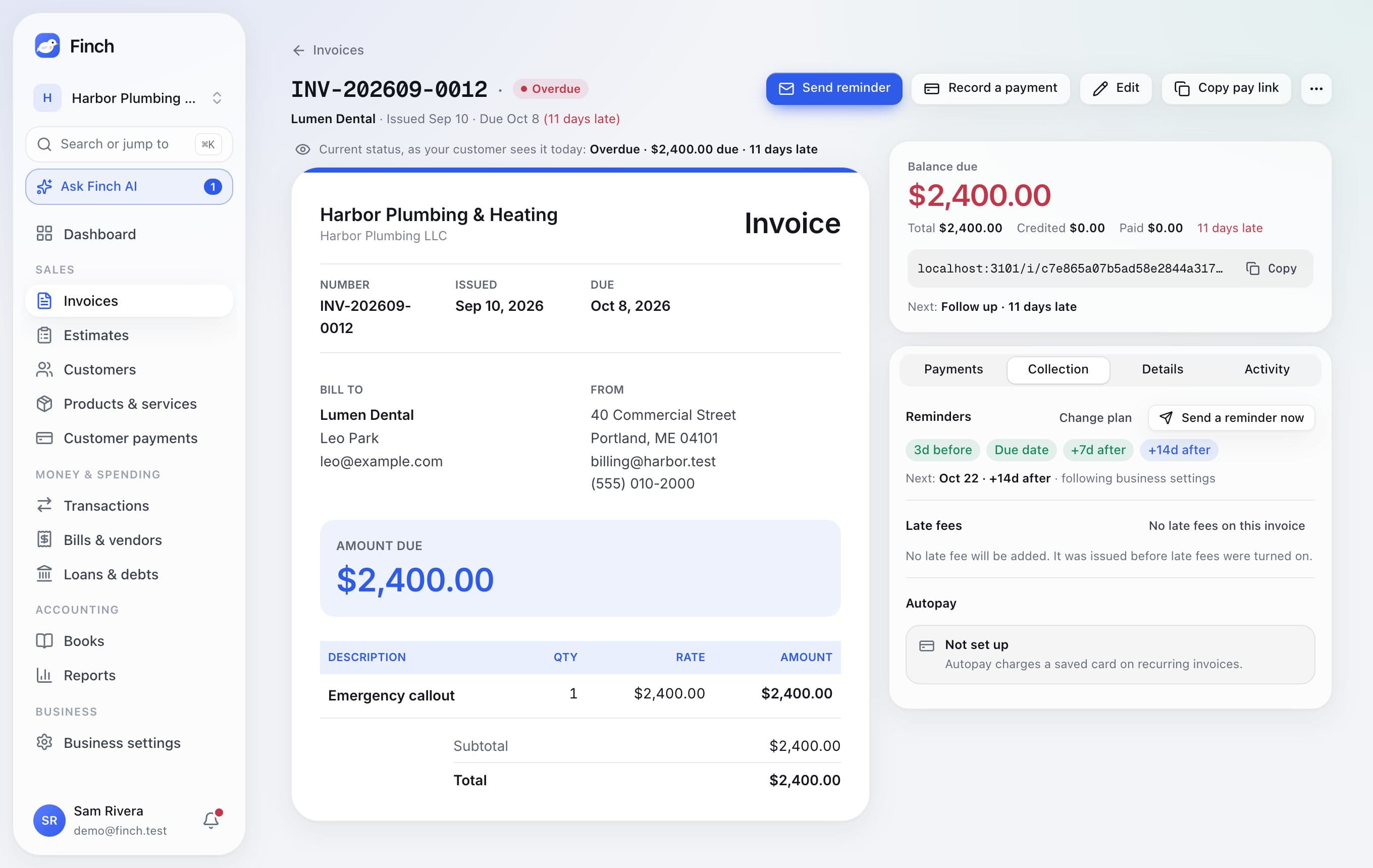The image size is (1373, 868).
Task: Click the credit card icon in Autopay box
Action: click(927, 646)
